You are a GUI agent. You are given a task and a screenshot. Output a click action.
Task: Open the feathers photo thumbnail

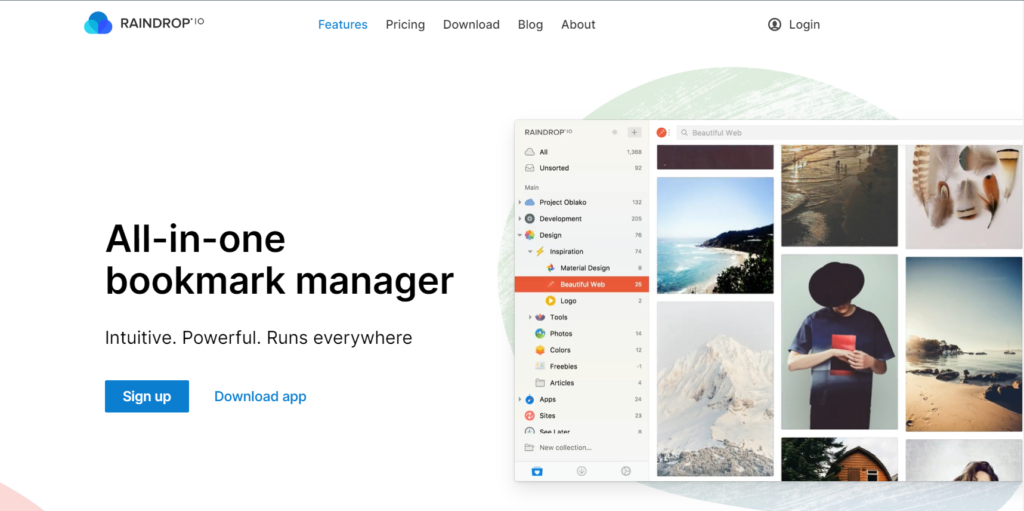[964, 197]
